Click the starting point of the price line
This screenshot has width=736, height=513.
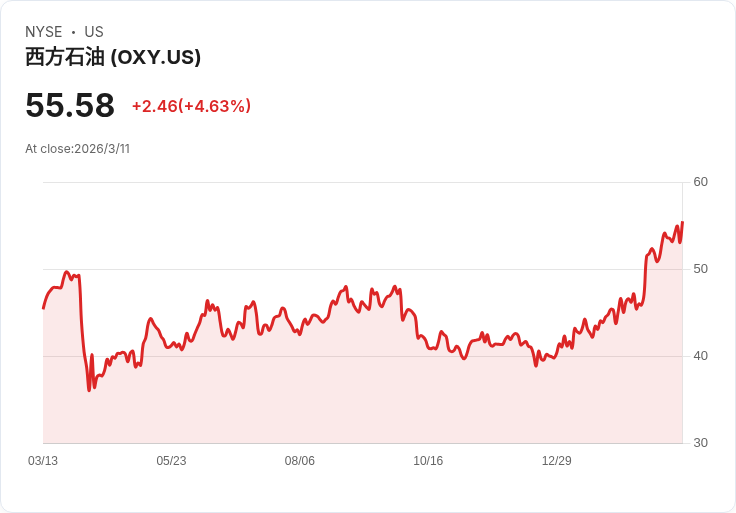43,307
